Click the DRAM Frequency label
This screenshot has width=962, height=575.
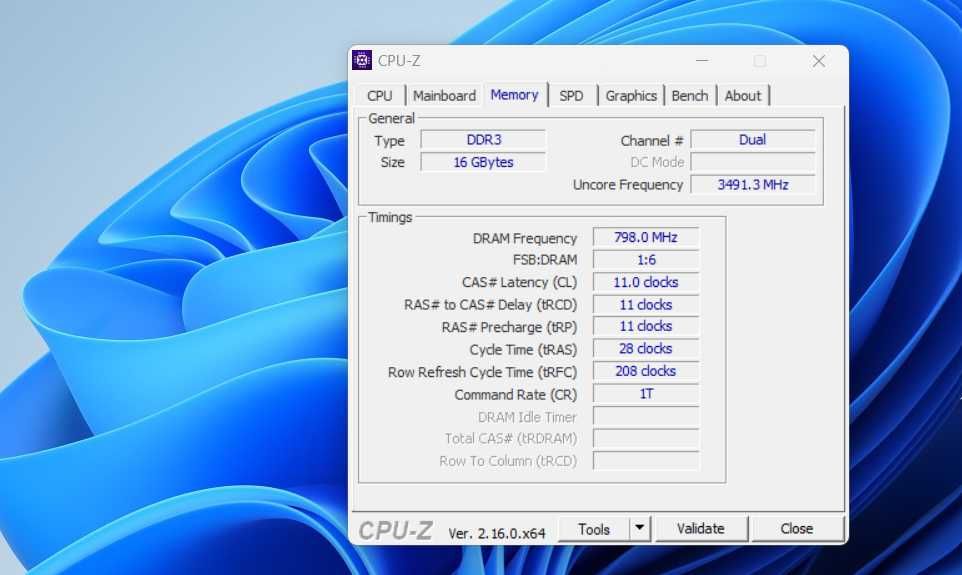coord(525,238)
